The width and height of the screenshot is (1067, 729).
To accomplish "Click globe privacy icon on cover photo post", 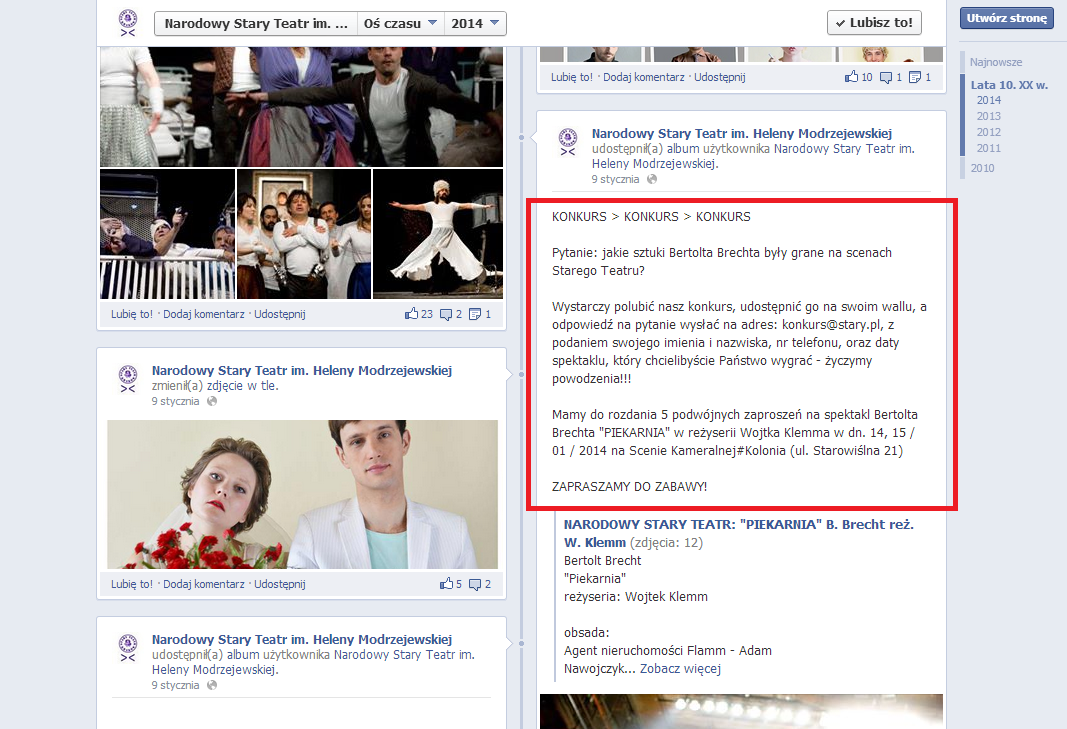I will (212, 402).
